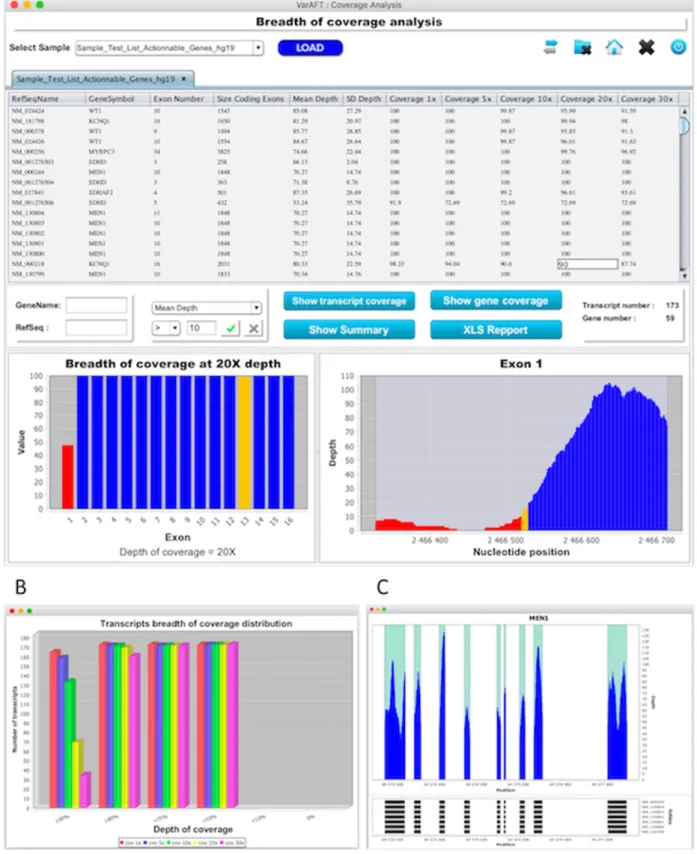697x854 pixels.
Task: Select row NM_181798 in the table
Action: coord(344,121)
